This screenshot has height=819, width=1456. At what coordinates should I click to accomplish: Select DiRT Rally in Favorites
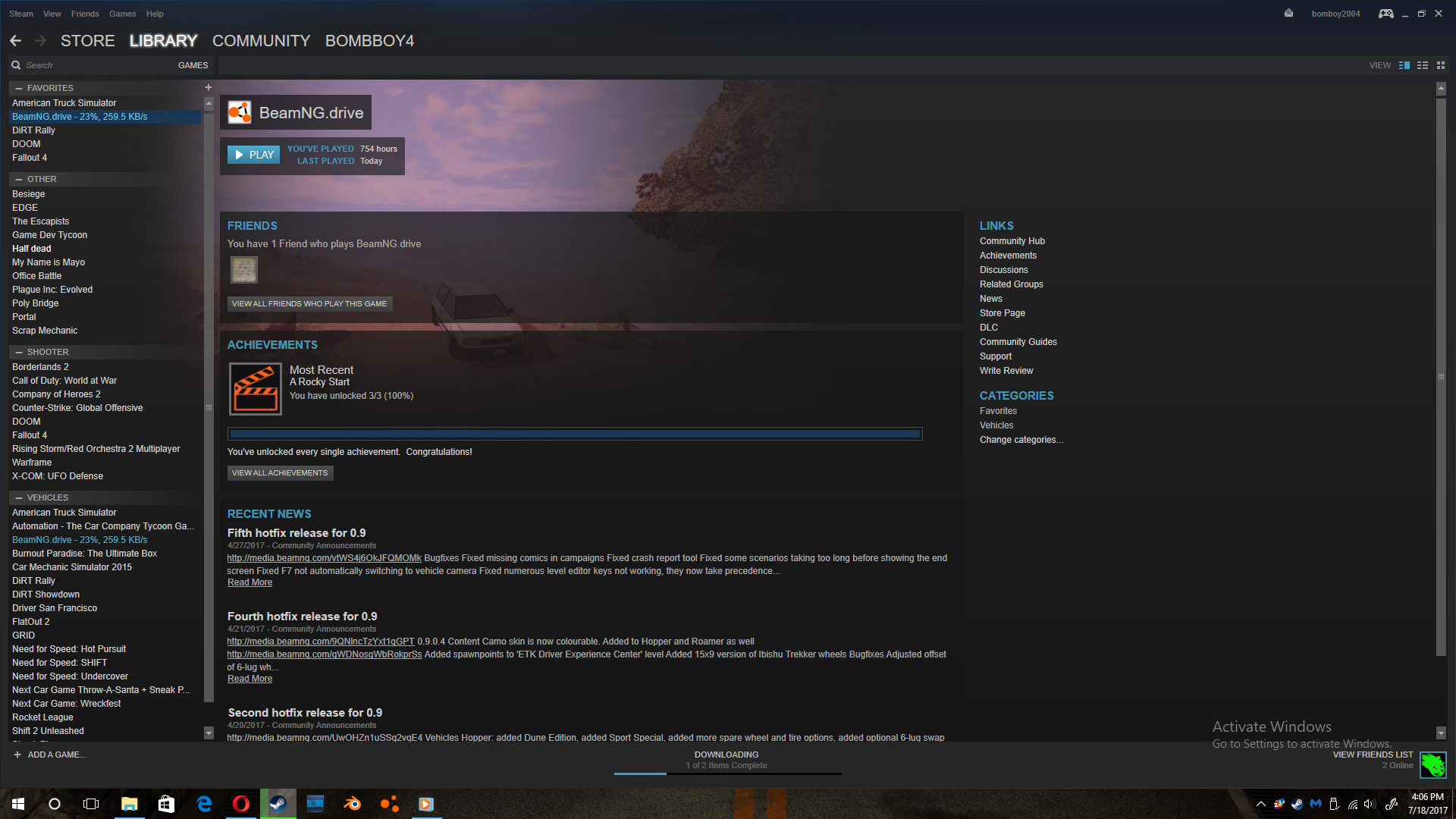[x=106, y=130]
